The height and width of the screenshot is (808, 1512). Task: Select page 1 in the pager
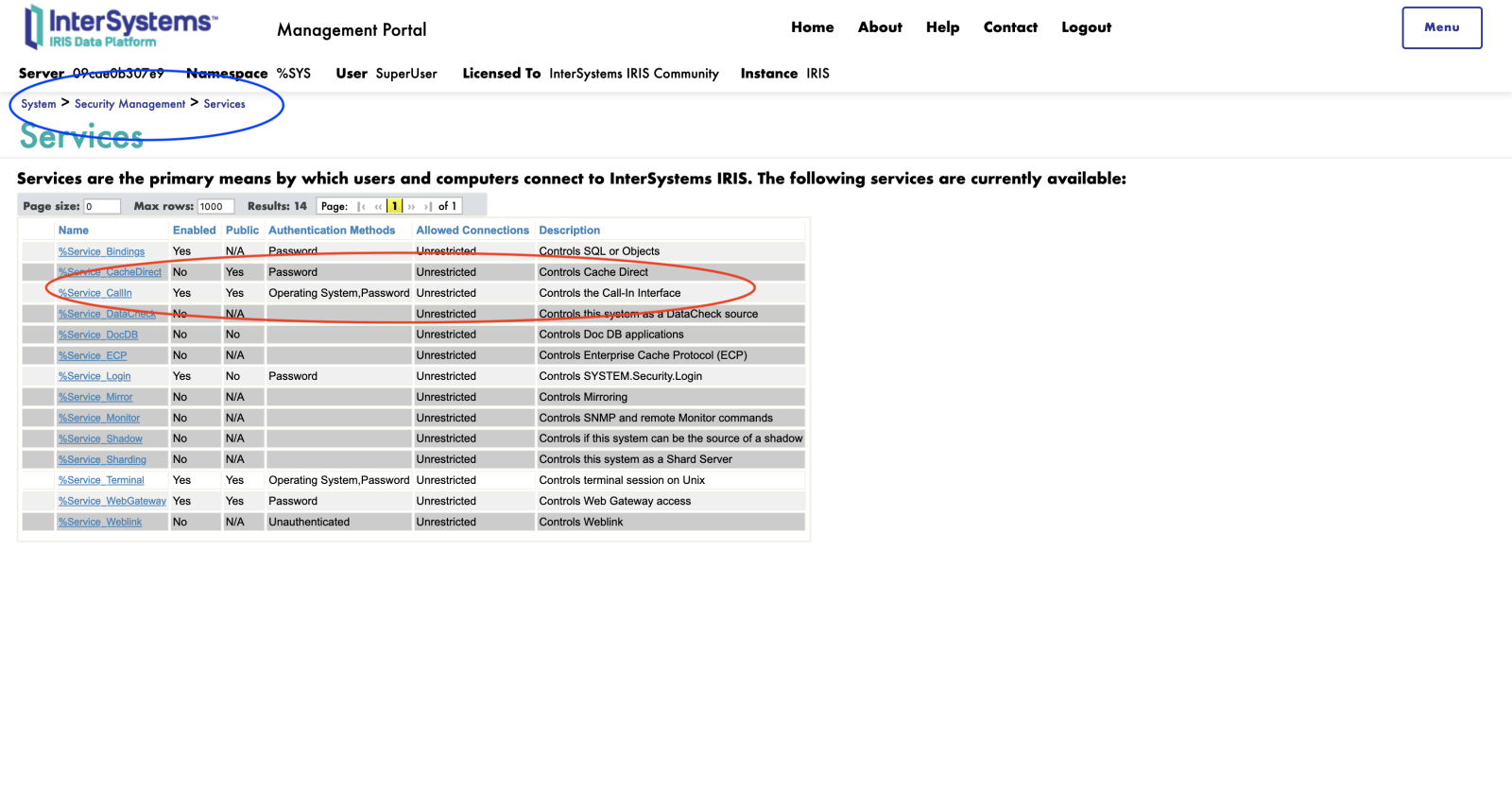pos(394,207)
